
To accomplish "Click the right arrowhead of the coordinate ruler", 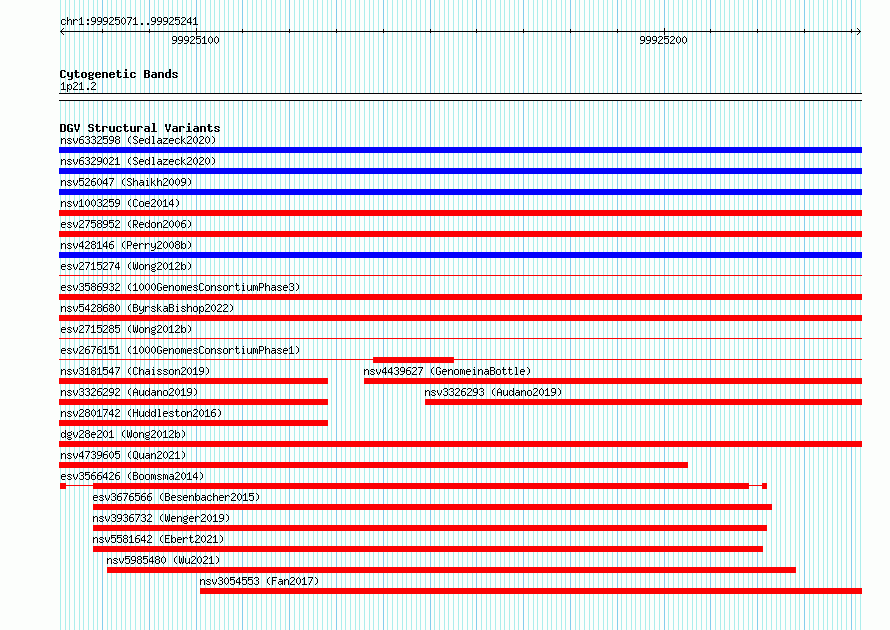I will [859, 32].
